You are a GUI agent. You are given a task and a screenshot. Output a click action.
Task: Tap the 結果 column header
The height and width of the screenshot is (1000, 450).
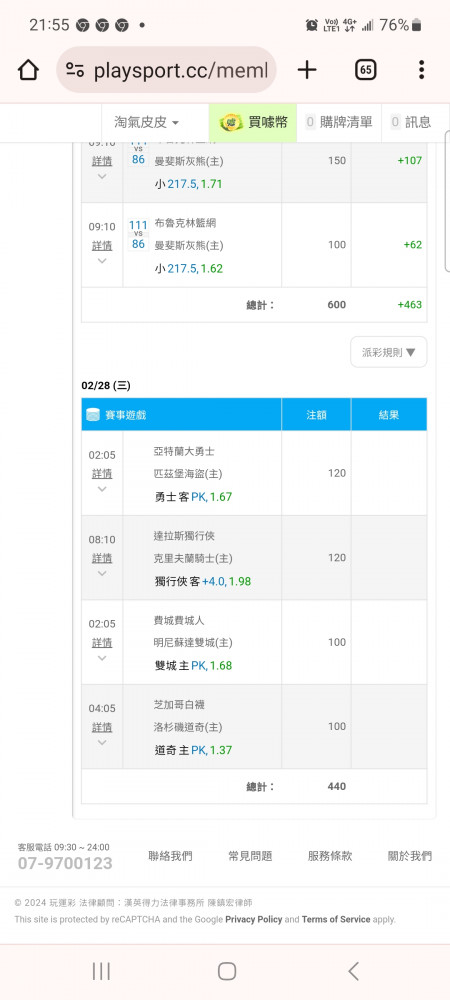pyautogui.click(x=389, y=415)
